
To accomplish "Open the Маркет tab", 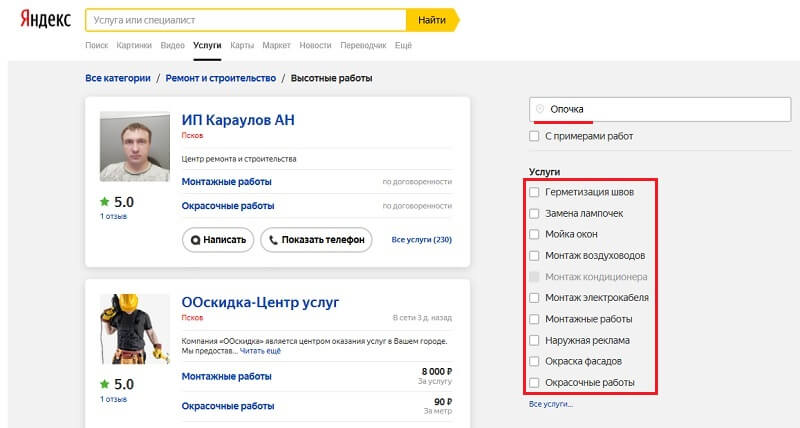I will pos(276,45).
